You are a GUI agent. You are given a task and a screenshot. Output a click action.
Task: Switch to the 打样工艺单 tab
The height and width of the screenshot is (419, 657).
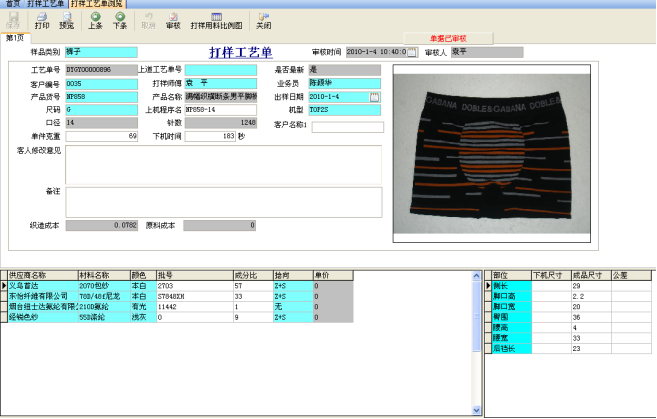pos(45,4)
